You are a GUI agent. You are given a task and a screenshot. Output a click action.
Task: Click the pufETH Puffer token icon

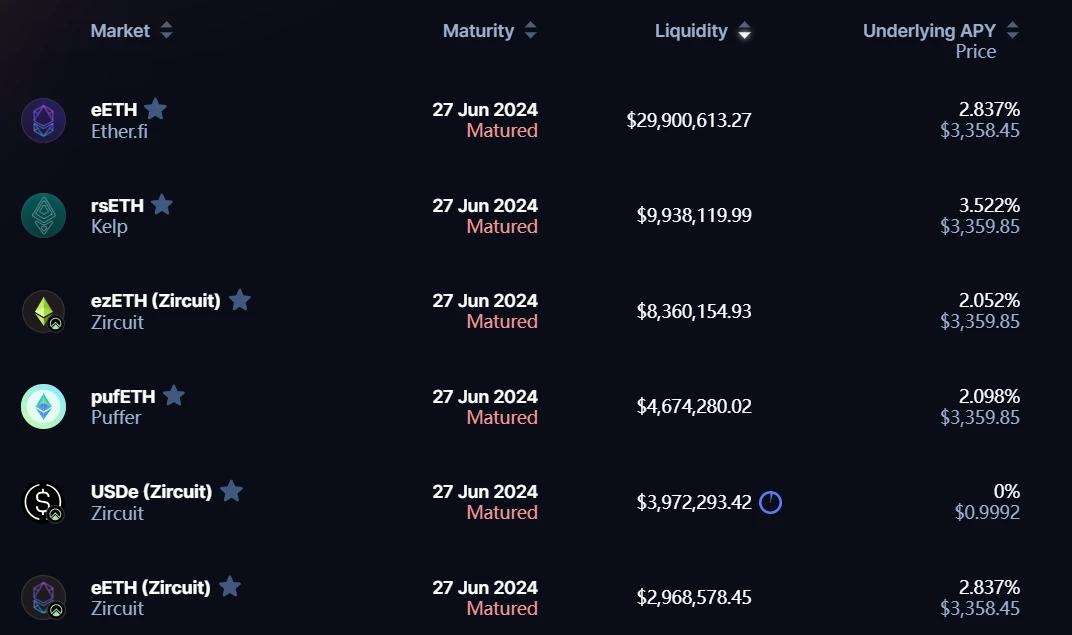click(x=43, y=407)
